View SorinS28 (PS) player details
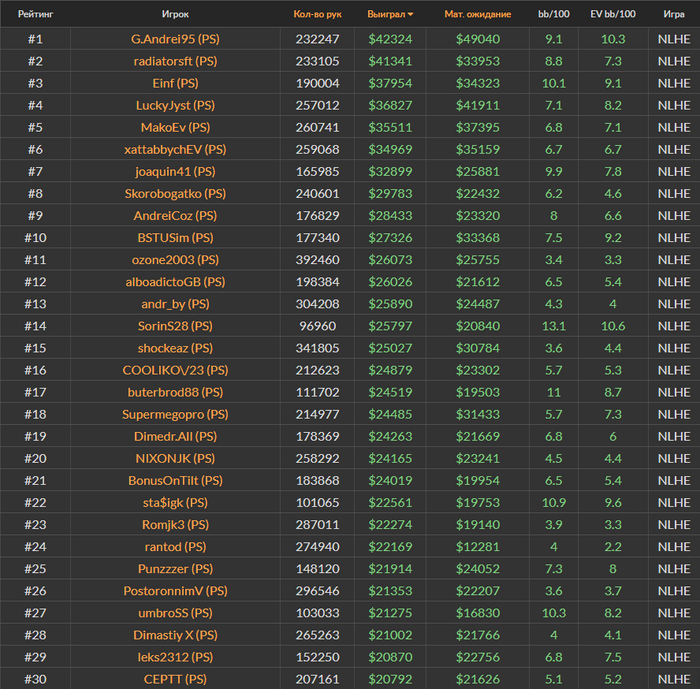 pyautogui.click(x=175, y=326)
